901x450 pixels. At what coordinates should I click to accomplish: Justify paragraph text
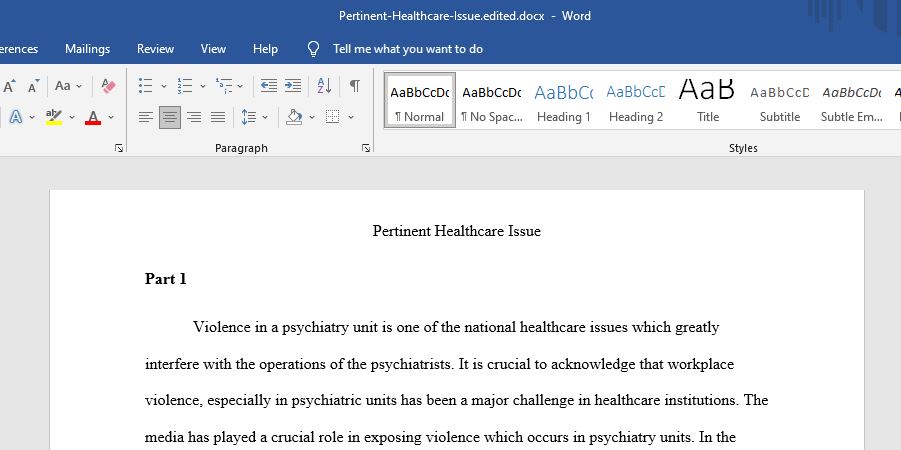click(x=218, y=117)
